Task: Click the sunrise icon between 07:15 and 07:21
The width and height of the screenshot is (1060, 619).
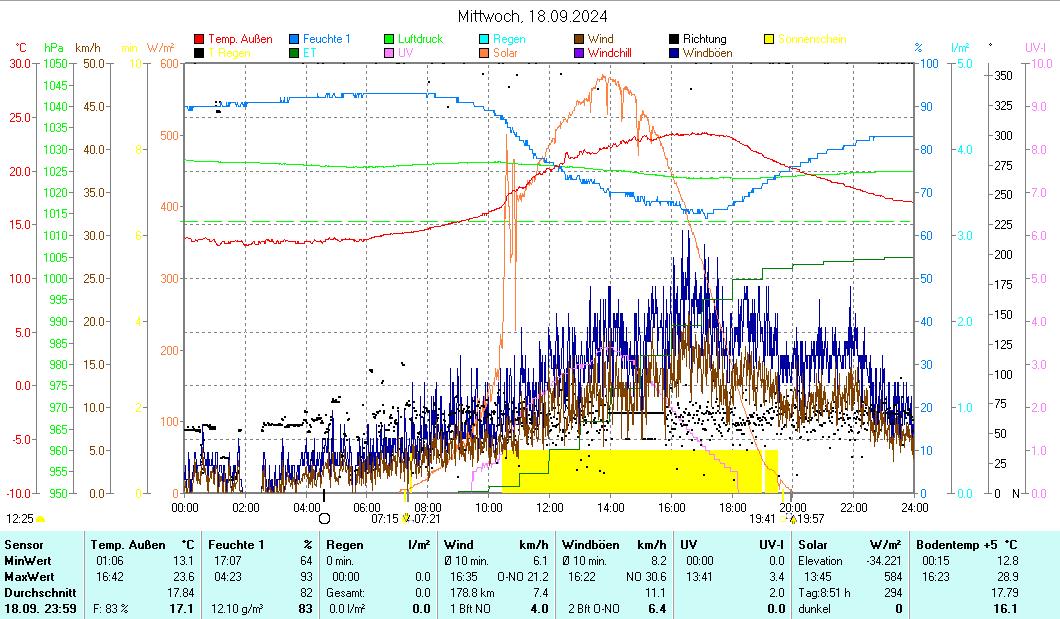Action: click(x=406, y=518)
